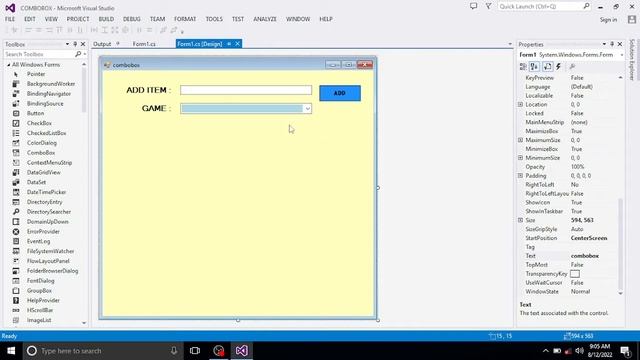Open Properties object selector dropdown
Image resolution: width=640 pixels, height=360 pixels.
[622, 55]
